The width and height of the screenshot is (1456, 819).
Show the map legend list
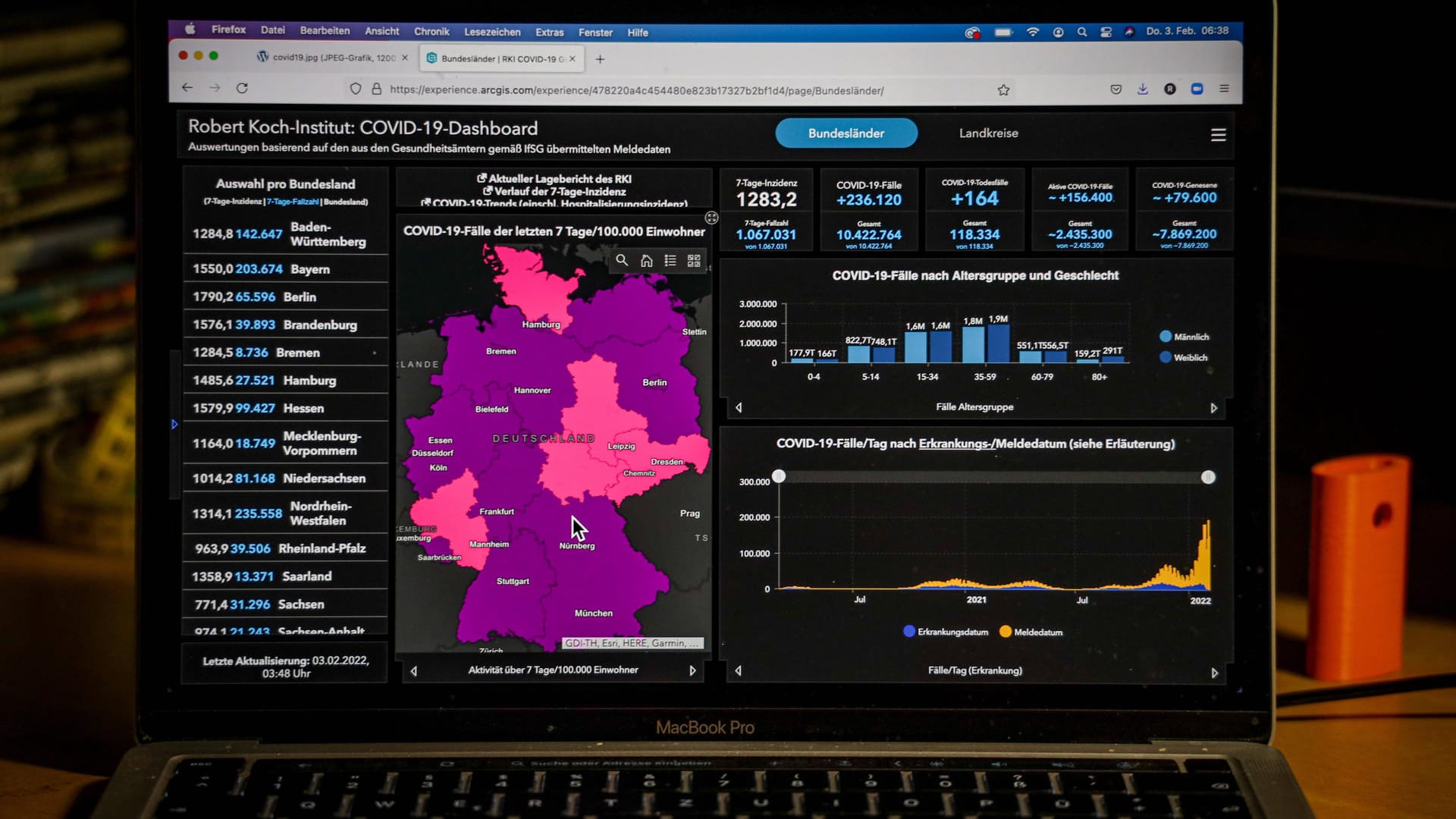670,260
